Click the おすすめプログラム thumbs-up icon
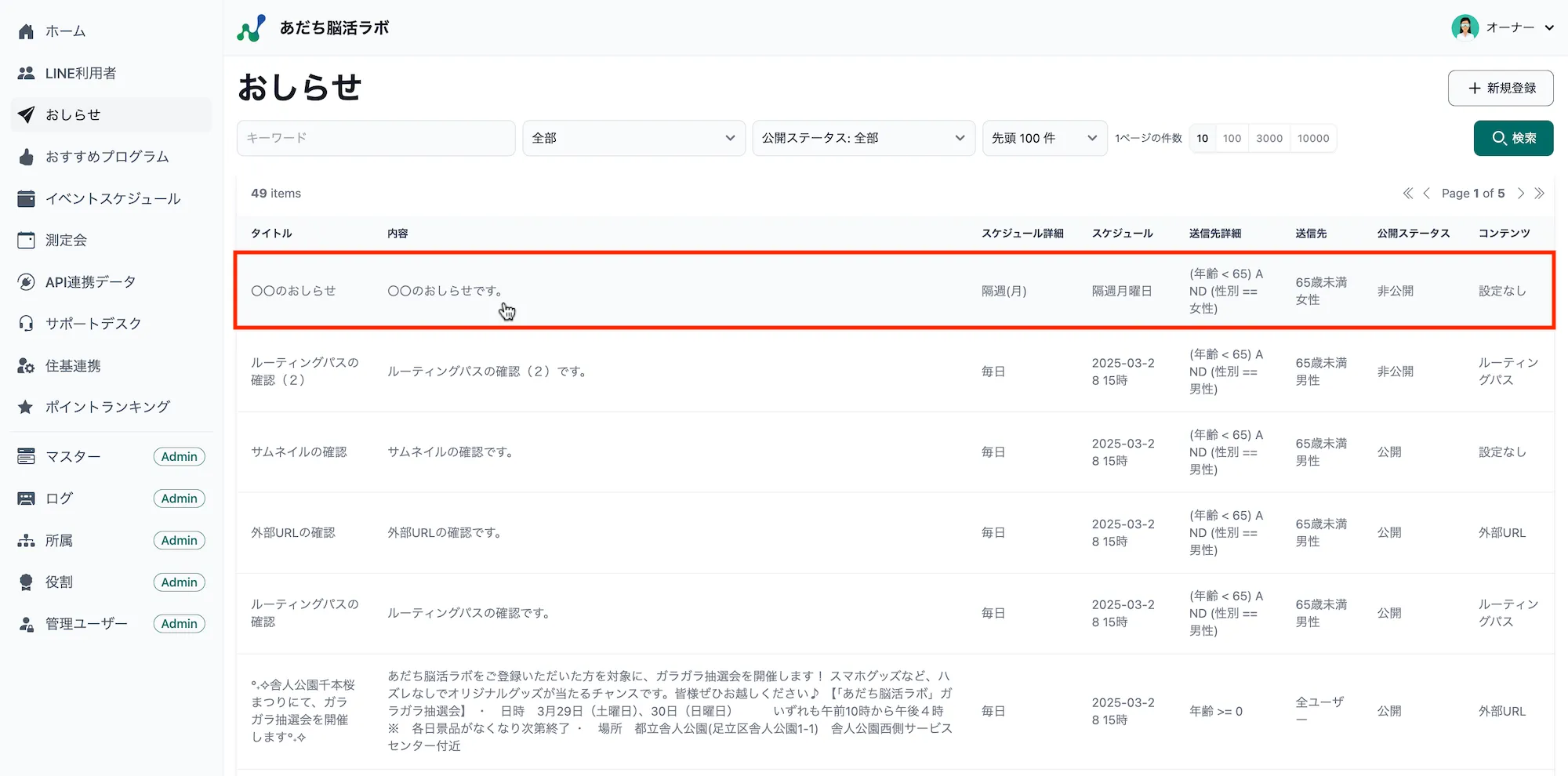Viewport: 1568px width, 776px height. [26, 157]
